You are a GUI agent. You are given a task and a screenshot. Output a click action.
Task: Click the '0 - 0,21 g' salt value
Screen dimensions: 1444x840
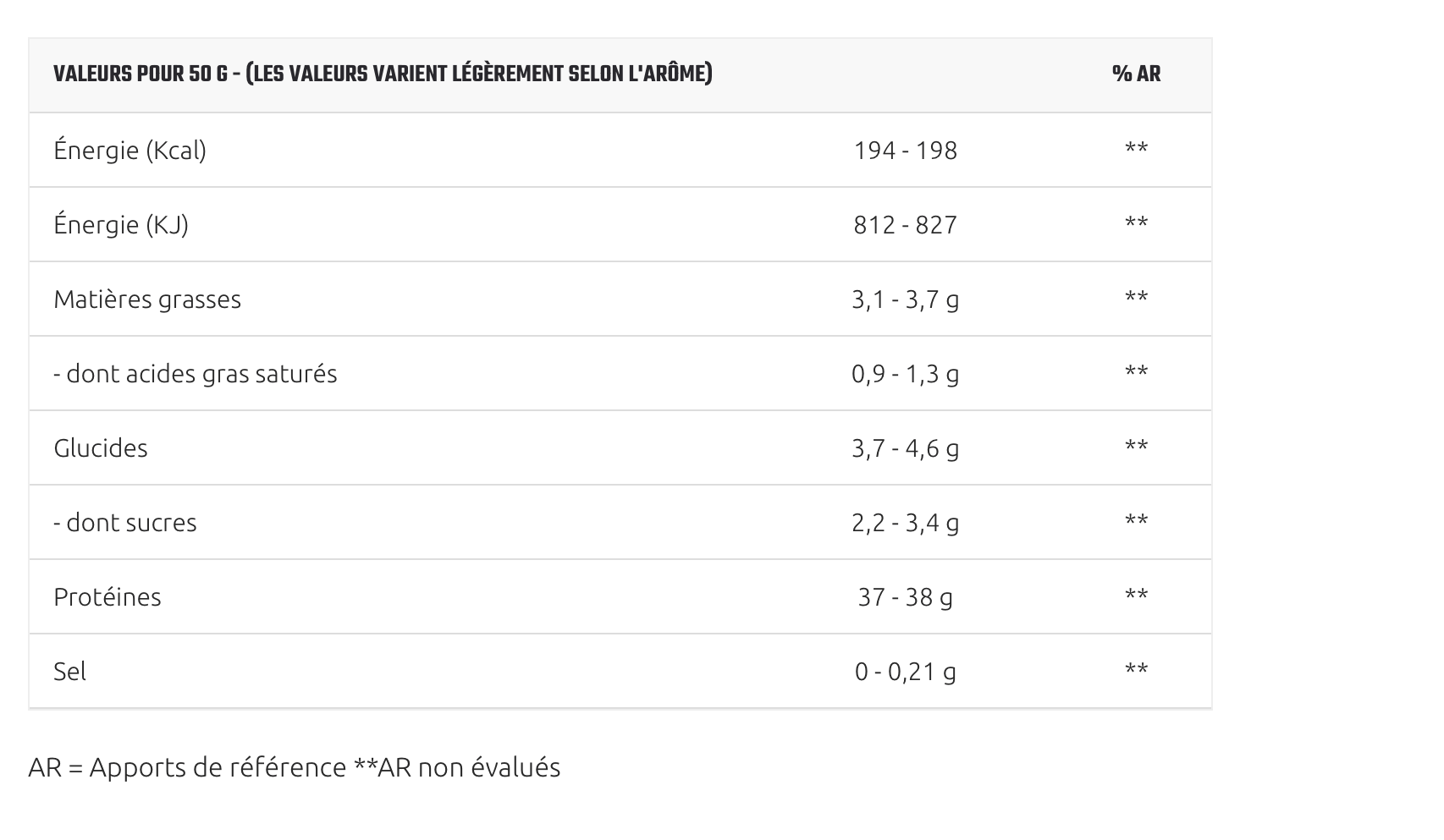tap(905, 672)
